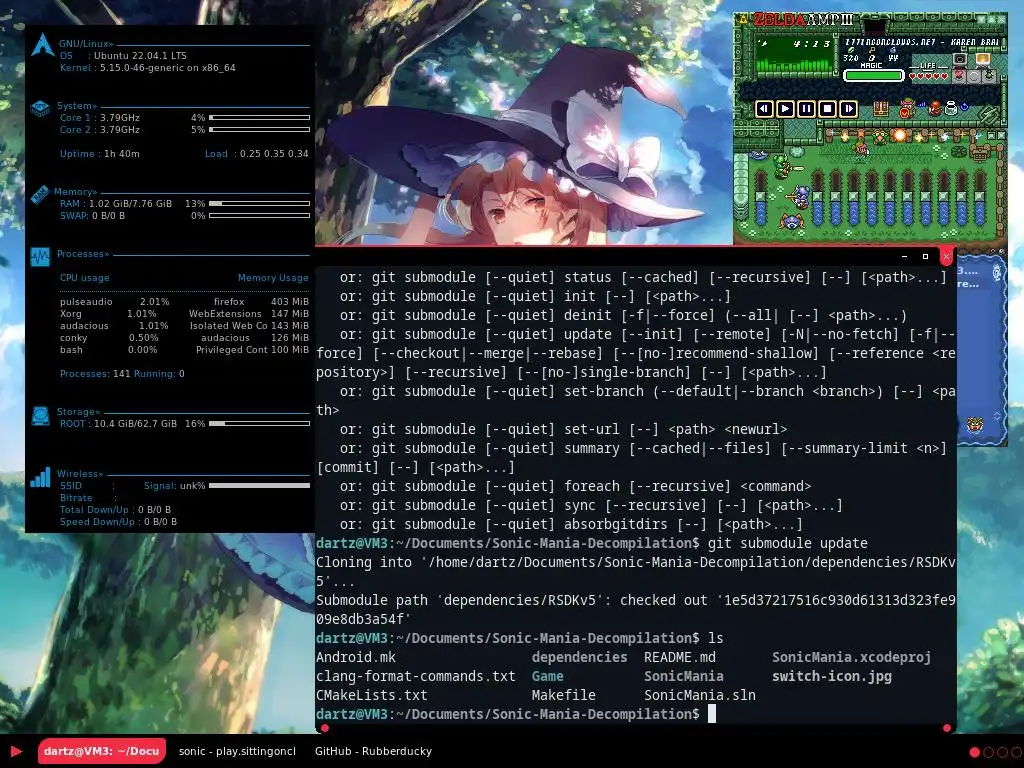Switch to the second workspace circle
Viewport: 1024px width, 768px height.
click(988, 752)
